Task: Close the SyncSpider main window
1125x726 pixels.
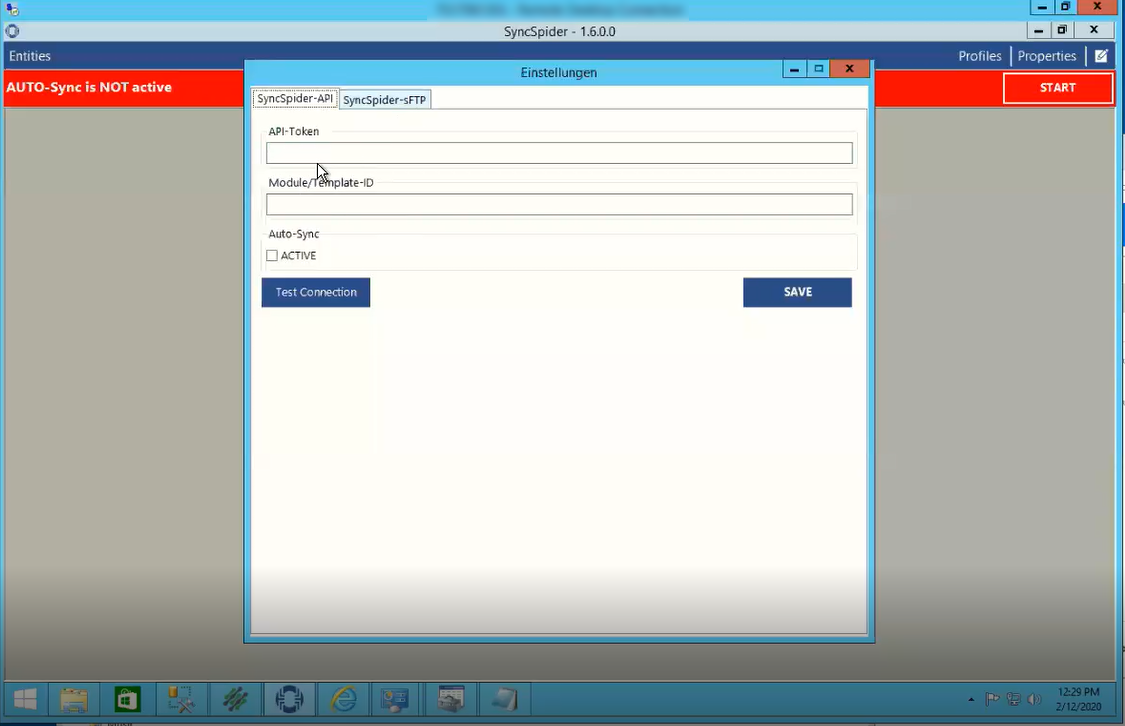Action: pos(1093,30)
